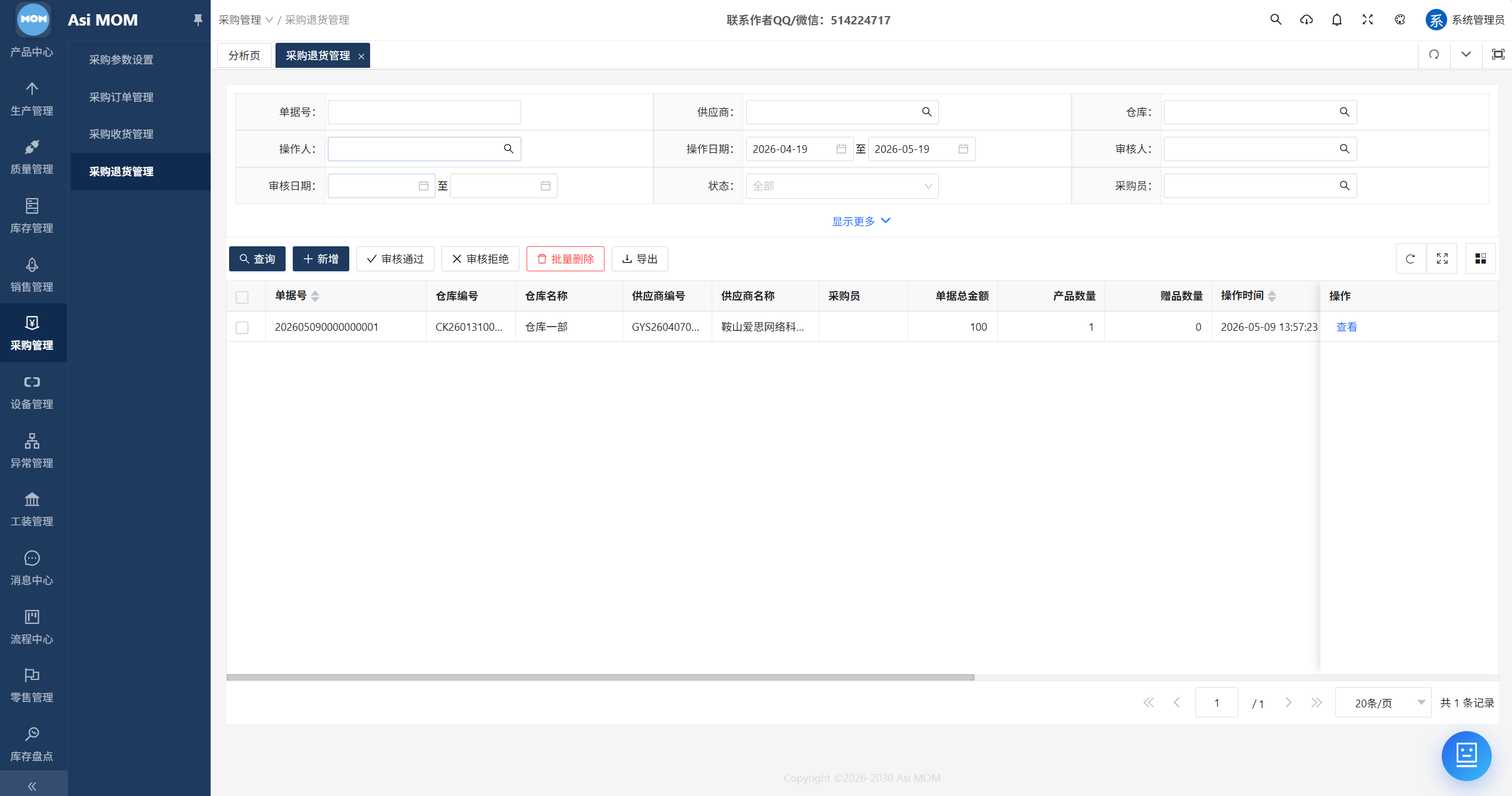Click the 批量删除 batch delete button

565,259
